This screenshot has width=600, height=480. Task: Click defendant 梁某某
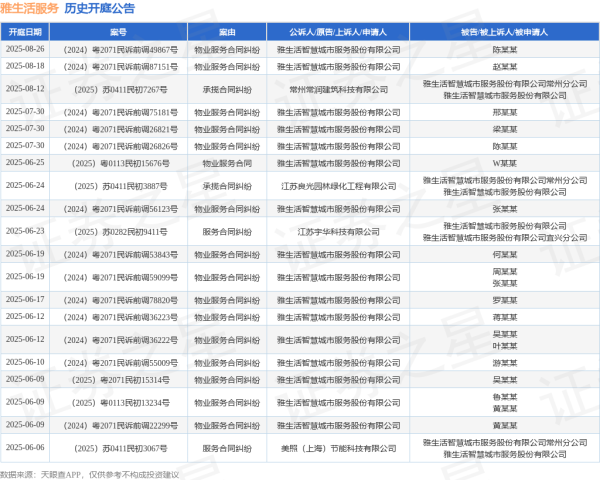point(505,129)
